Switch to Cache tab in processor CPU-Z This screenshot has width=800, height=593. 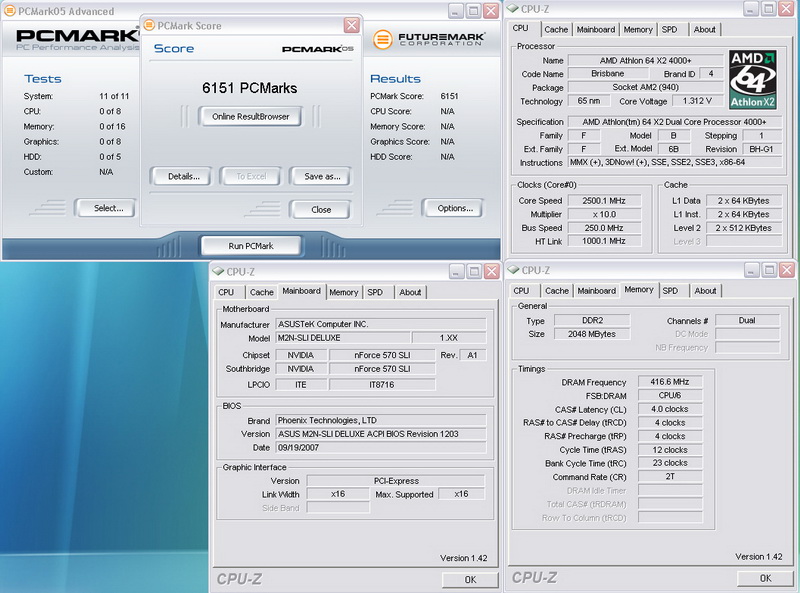click(556, 30)
